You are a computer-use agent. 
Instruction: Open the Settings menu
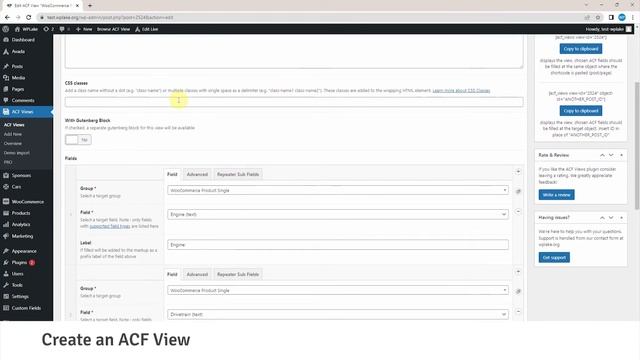(x=20, y=297)
